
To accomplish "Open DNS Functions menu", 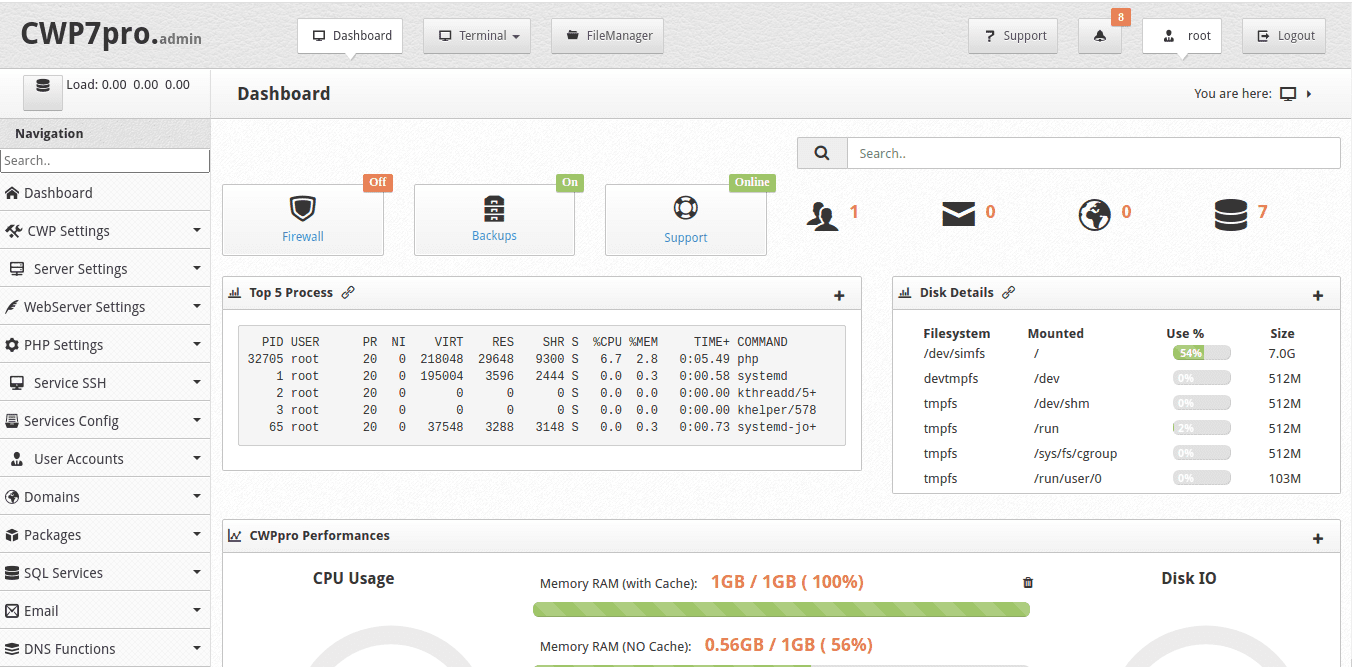I will click(105, 649).
